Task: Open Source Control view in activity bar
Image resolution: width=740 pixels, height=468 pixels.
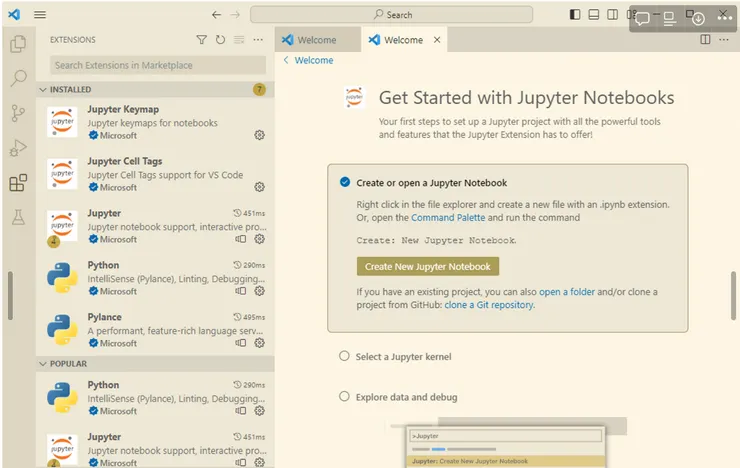Action: click(x=18, y=113)
